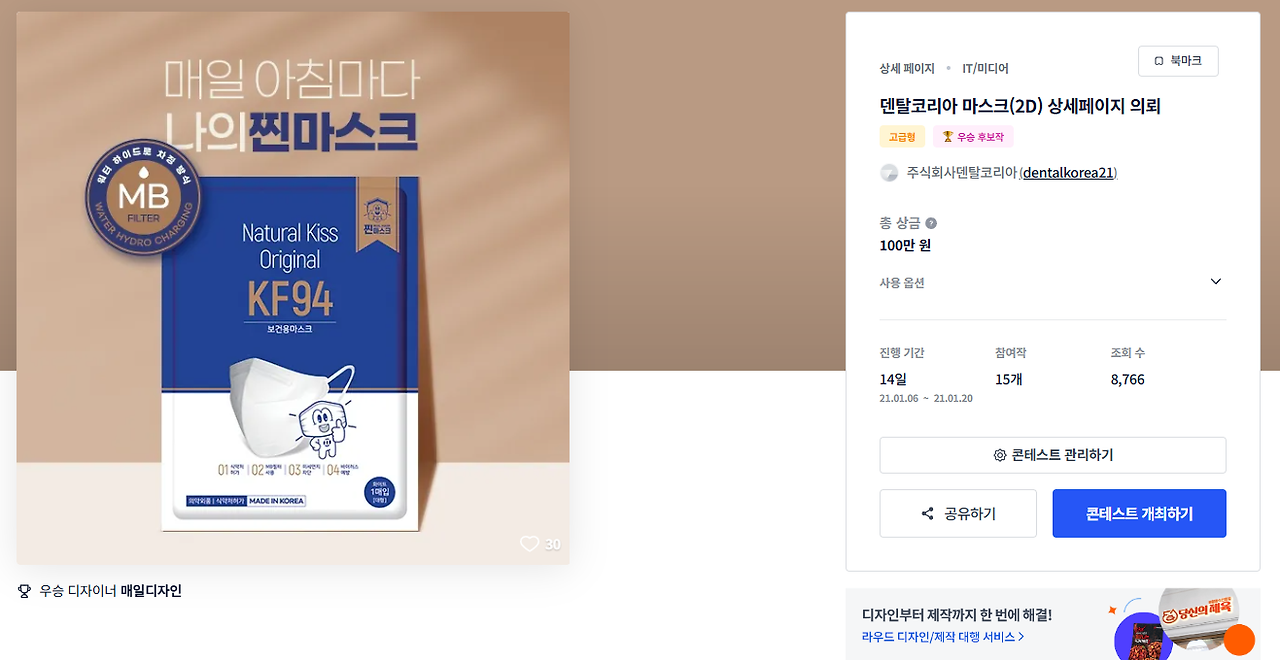Open 라우드 디자인/제작 대행 서비스 link
Viewport: 1280px width, 660px height.
click(x=942, y=637)
